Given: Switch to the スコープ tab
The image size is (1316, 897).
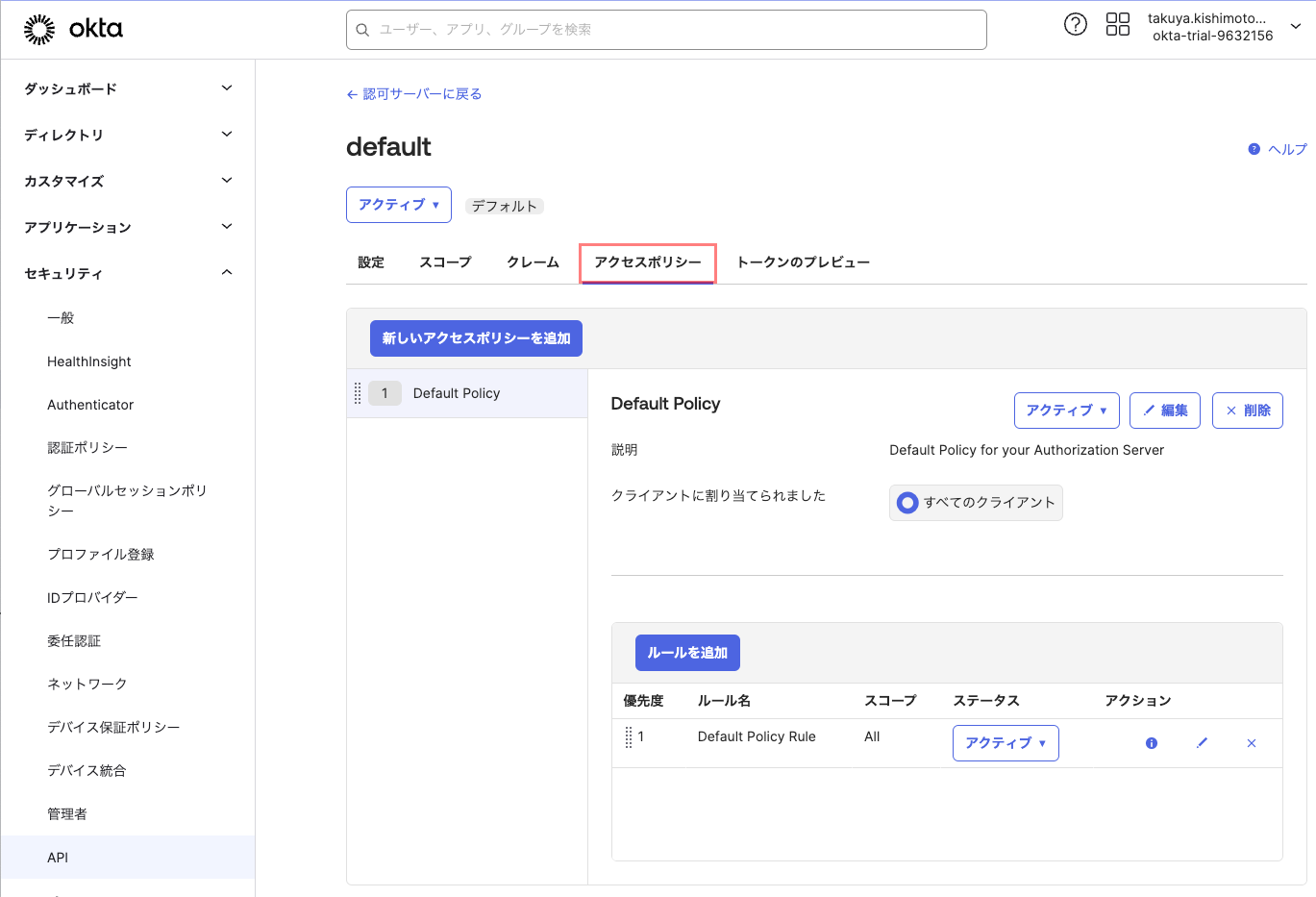Looking at the screenshot, I should pyautogui.click(x=445, y=262).
